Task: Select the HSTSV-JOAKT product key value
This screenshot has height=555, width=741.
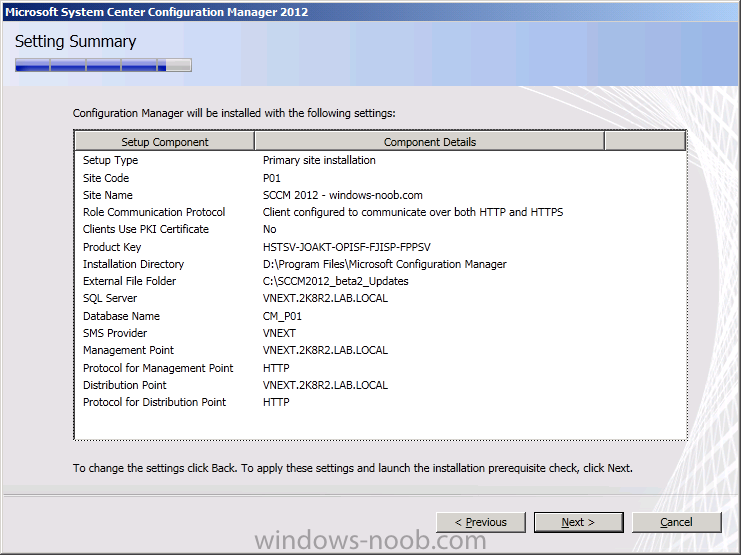Action: pos(347,247)
